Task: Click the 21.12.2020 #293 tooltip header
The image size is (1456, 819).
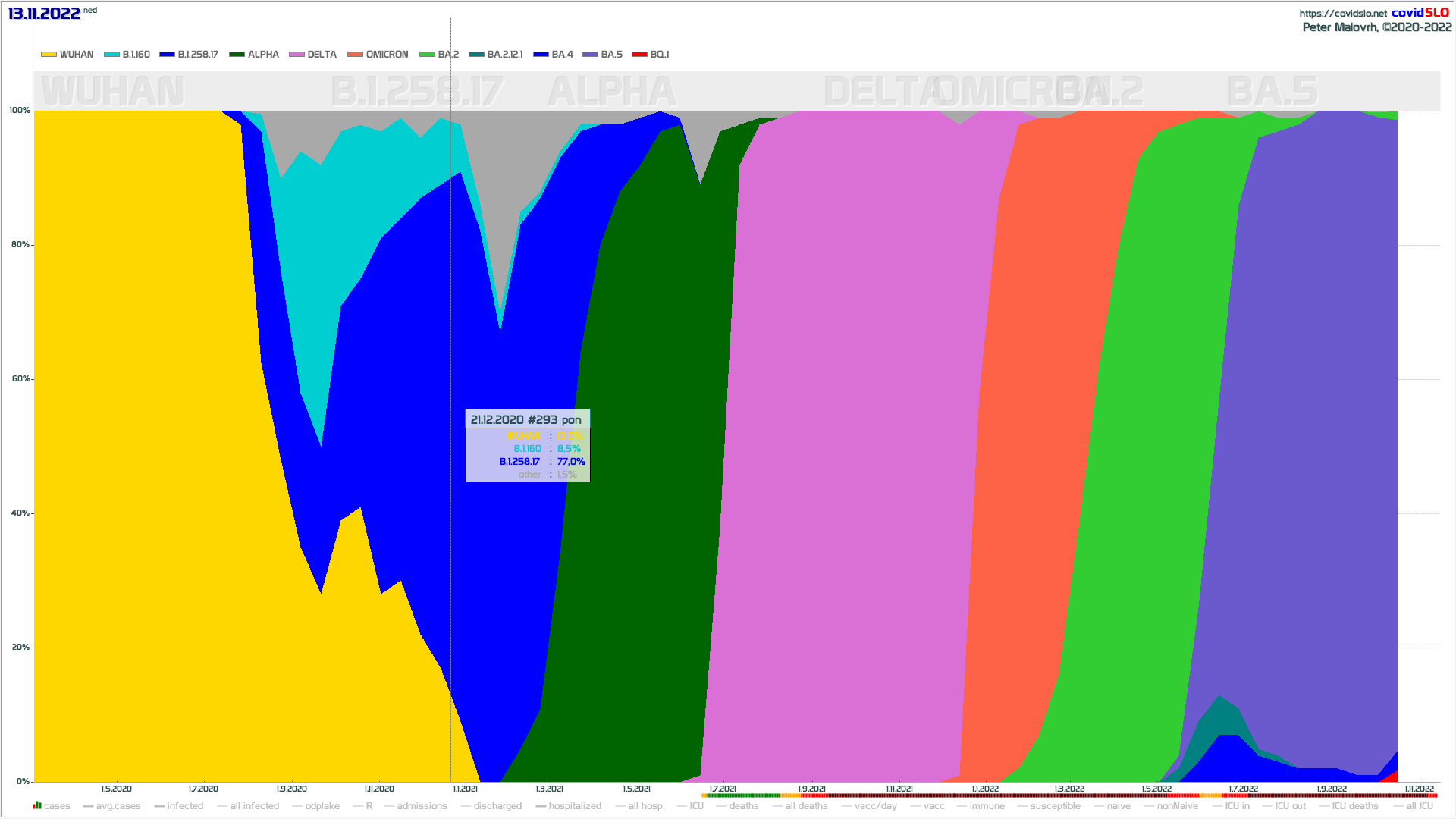Action: [526, 419]
